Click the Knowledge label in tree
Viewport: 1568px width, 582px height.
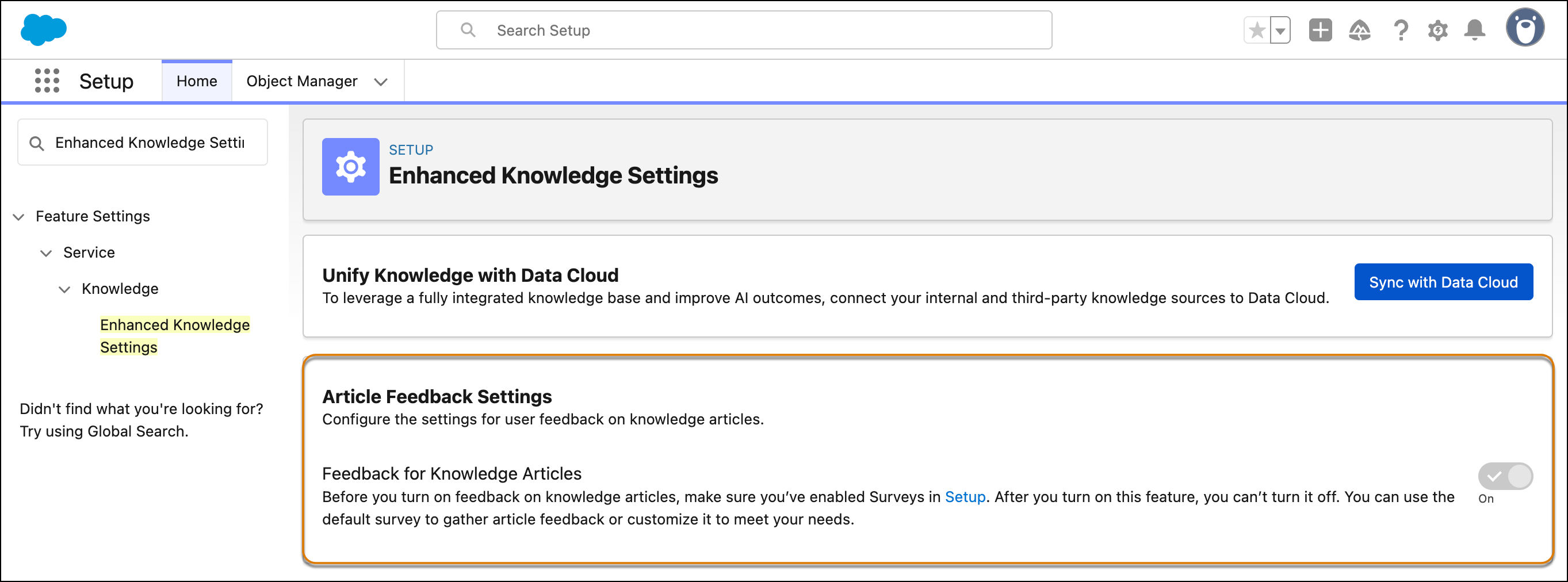(120, 289)
